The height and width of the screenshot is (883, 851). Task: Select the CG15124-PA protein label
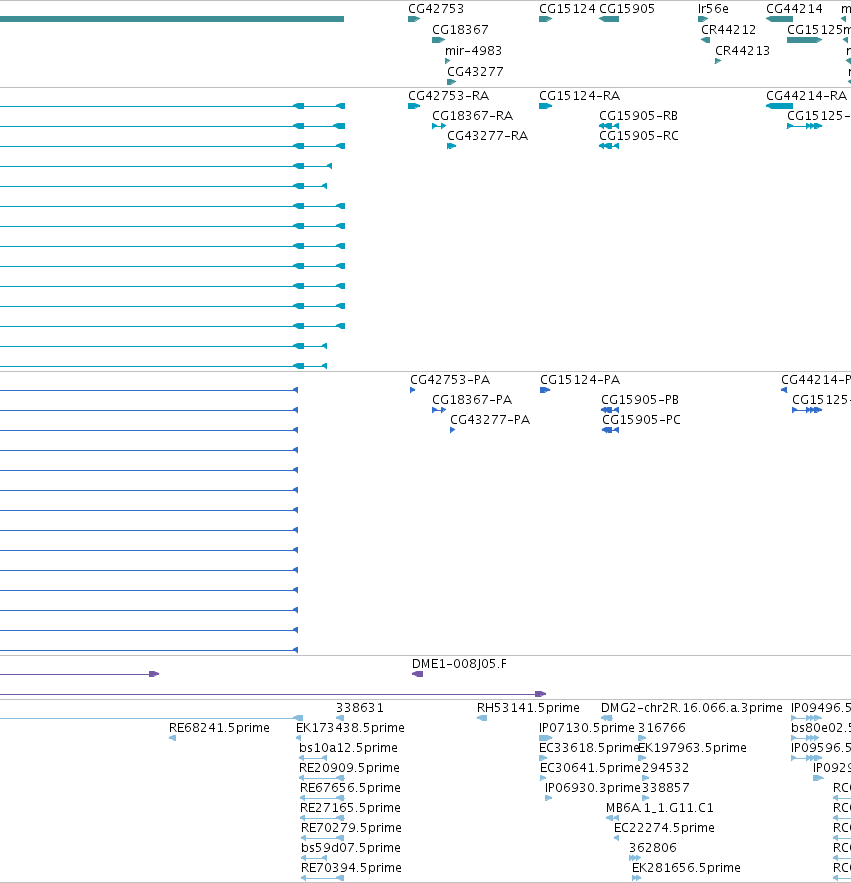pos(580,380)
